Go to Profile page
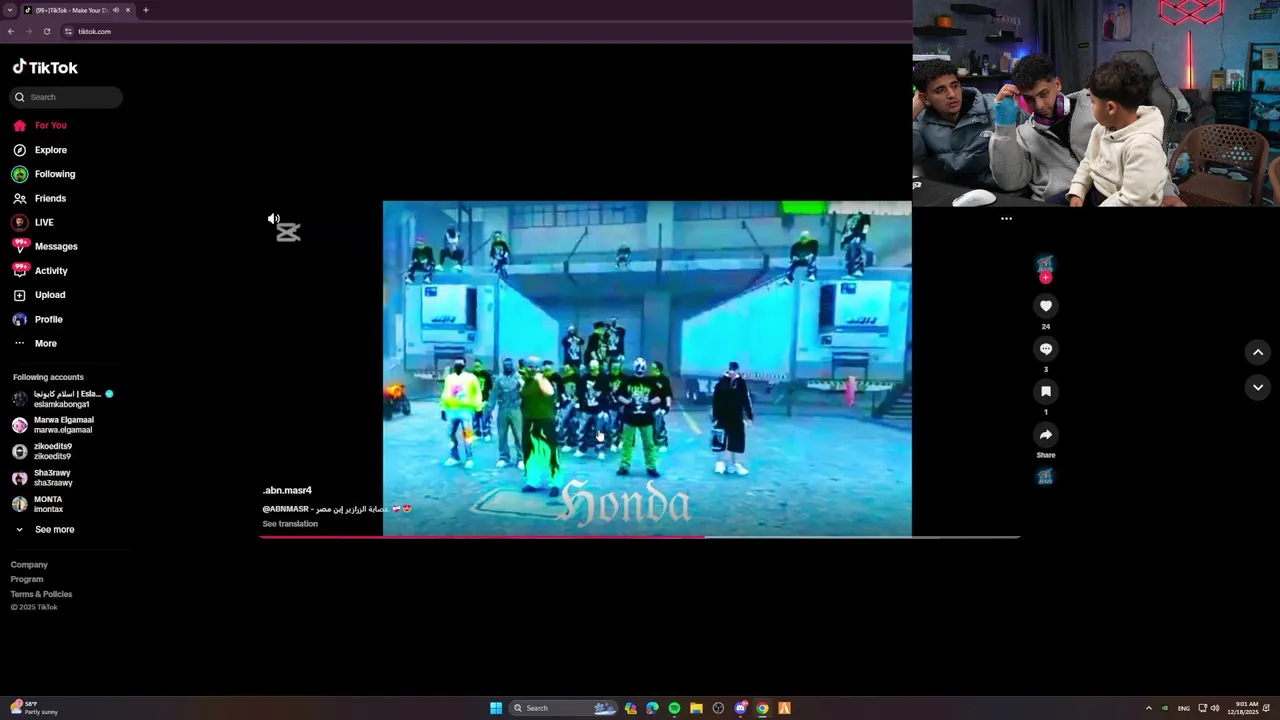Viewport: 1280px width, 720px height. [x=38, y=319]
